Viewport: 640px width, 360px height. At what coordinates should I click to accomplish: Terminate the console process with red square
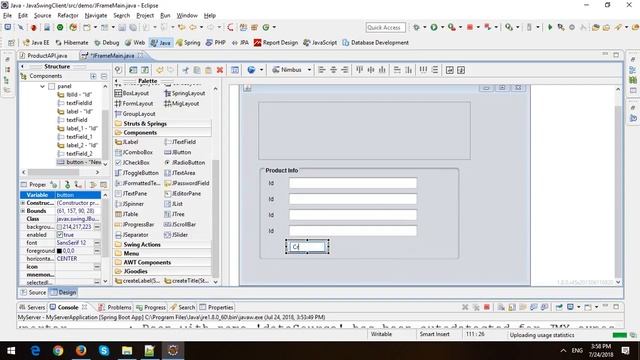pyautogui.click(x=487, y=307)
